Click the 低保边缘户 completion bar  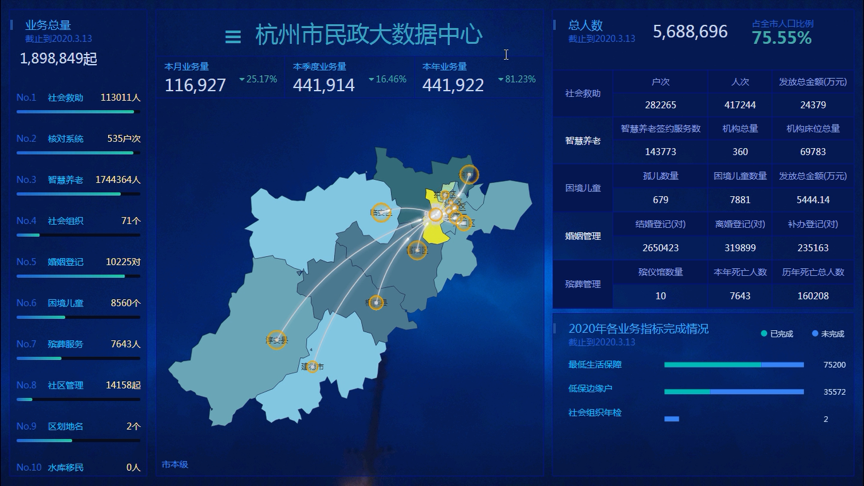pyautogui.click(x=734, y=392)
